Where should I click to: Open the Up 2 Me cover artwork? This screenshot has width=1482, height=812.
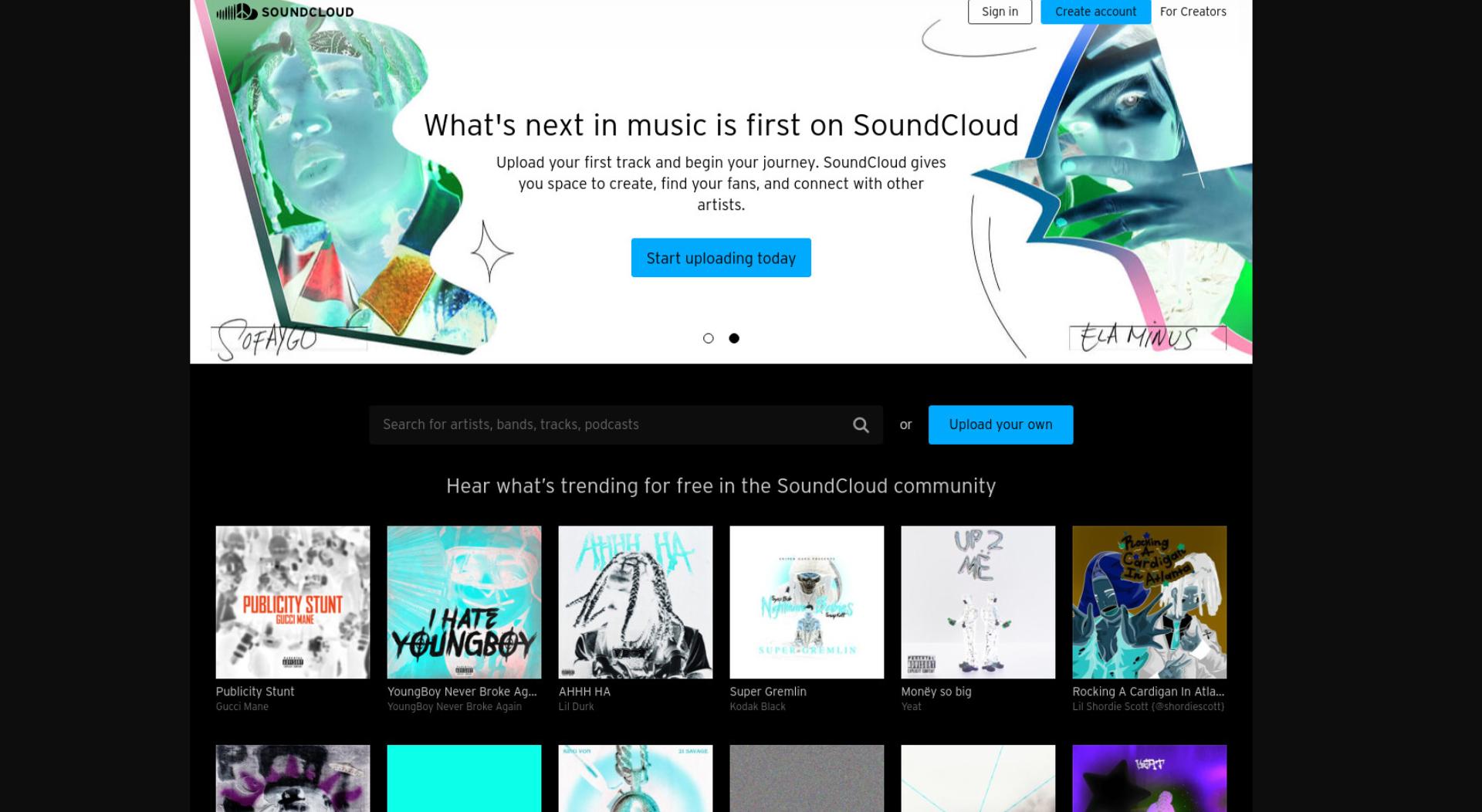click(978, 602)
